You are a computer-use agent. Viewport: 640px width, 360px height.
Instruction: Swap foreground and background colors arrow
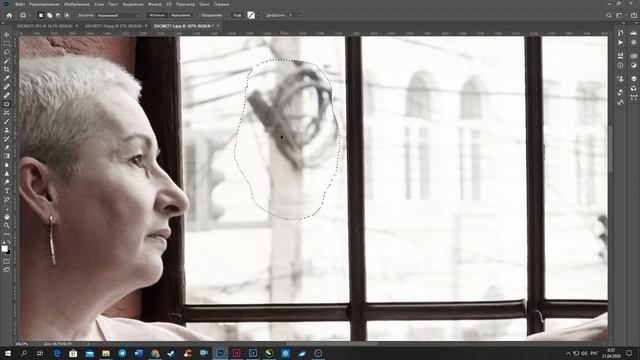click(x=9, y=242)
